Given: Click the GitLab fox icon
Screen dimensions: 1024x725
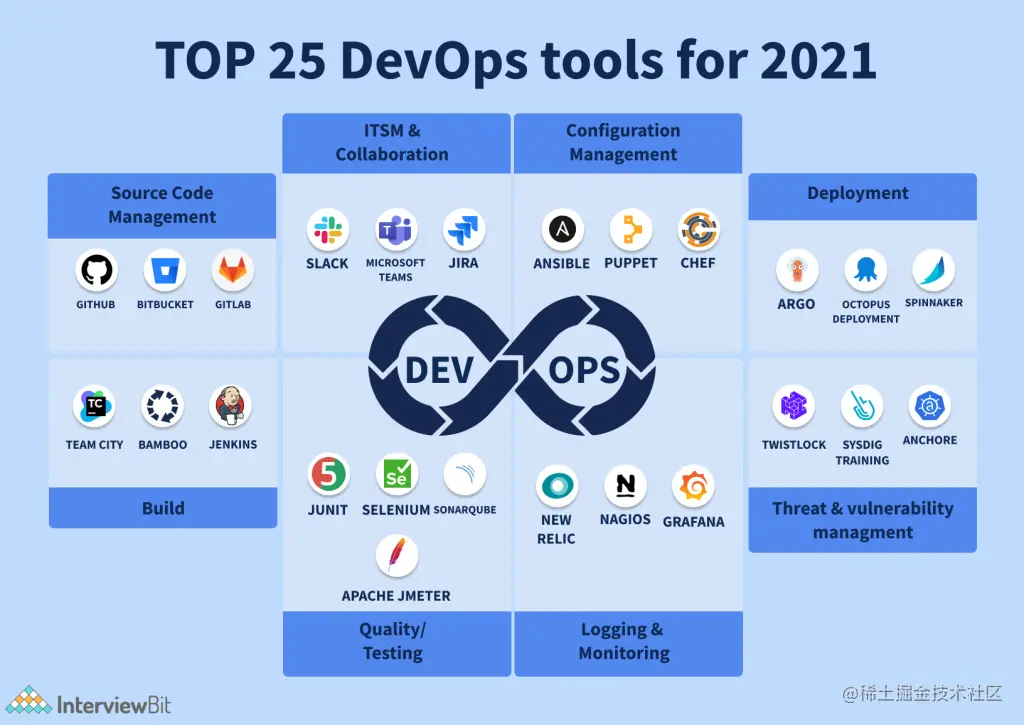Looking at the screenshot, I should coord(232,270).
